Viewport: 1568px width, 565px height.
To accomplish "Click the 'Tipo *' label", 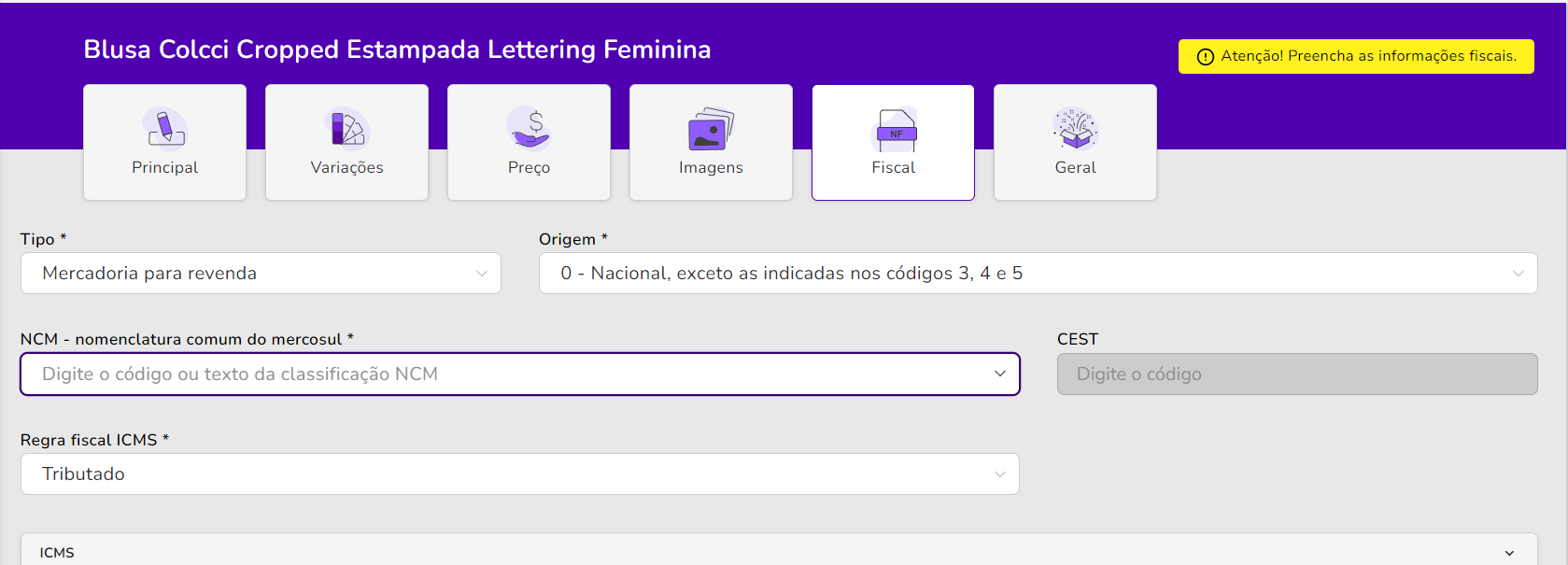I will (43, 239).
